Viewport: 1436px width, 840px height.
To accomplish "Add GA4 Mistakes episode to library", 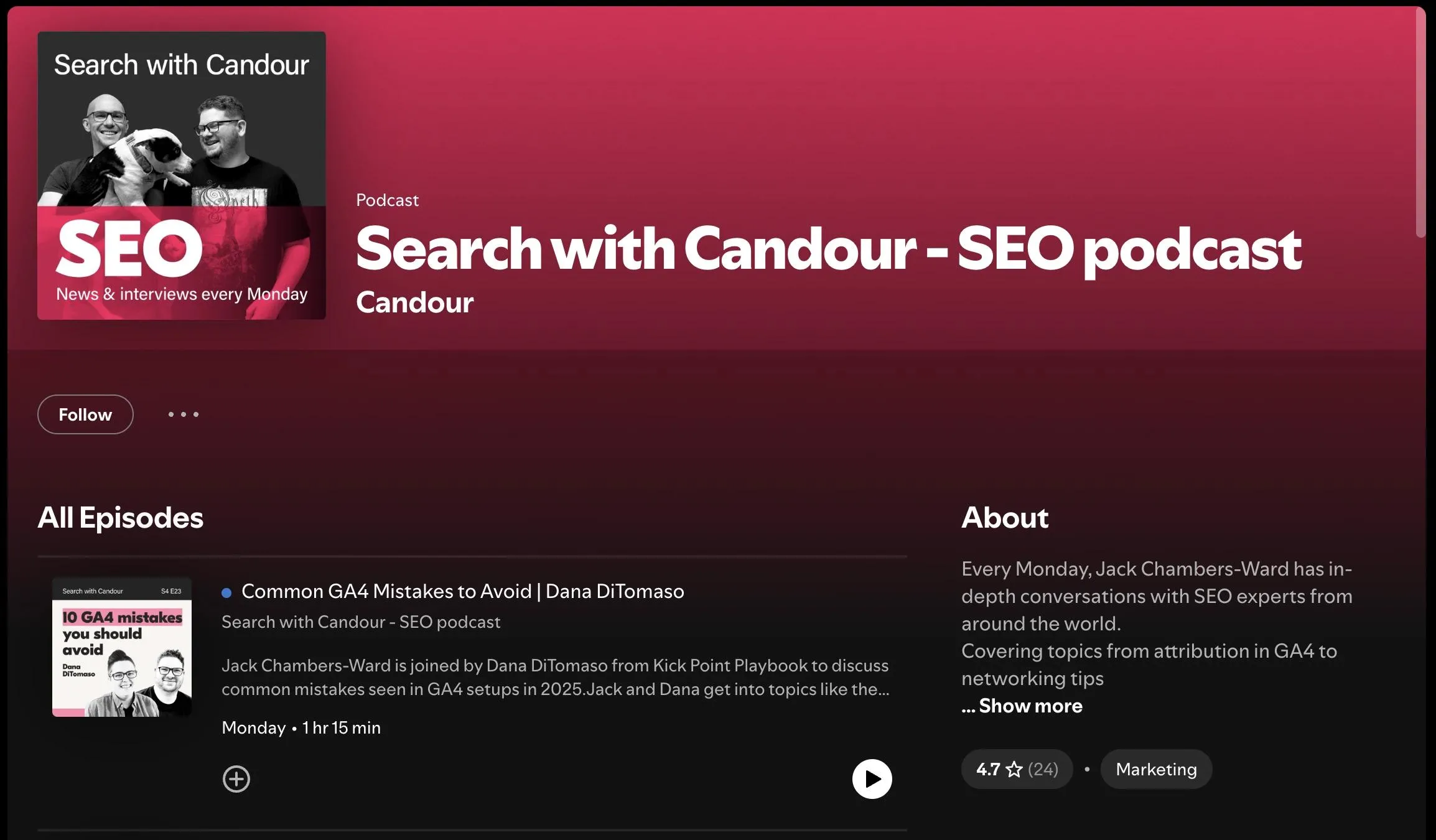I will (236, 778).
